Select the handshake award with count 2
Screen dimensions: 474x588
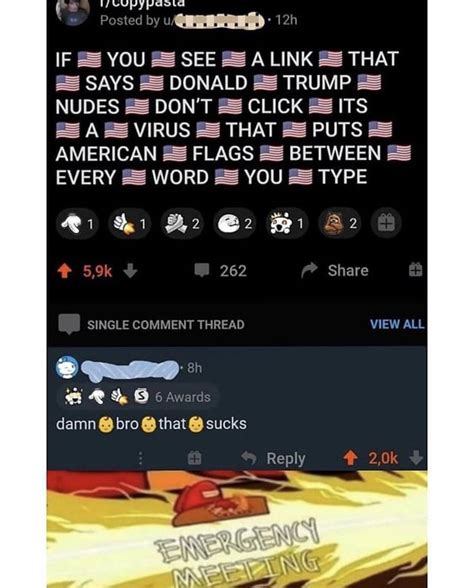(182, 224)
